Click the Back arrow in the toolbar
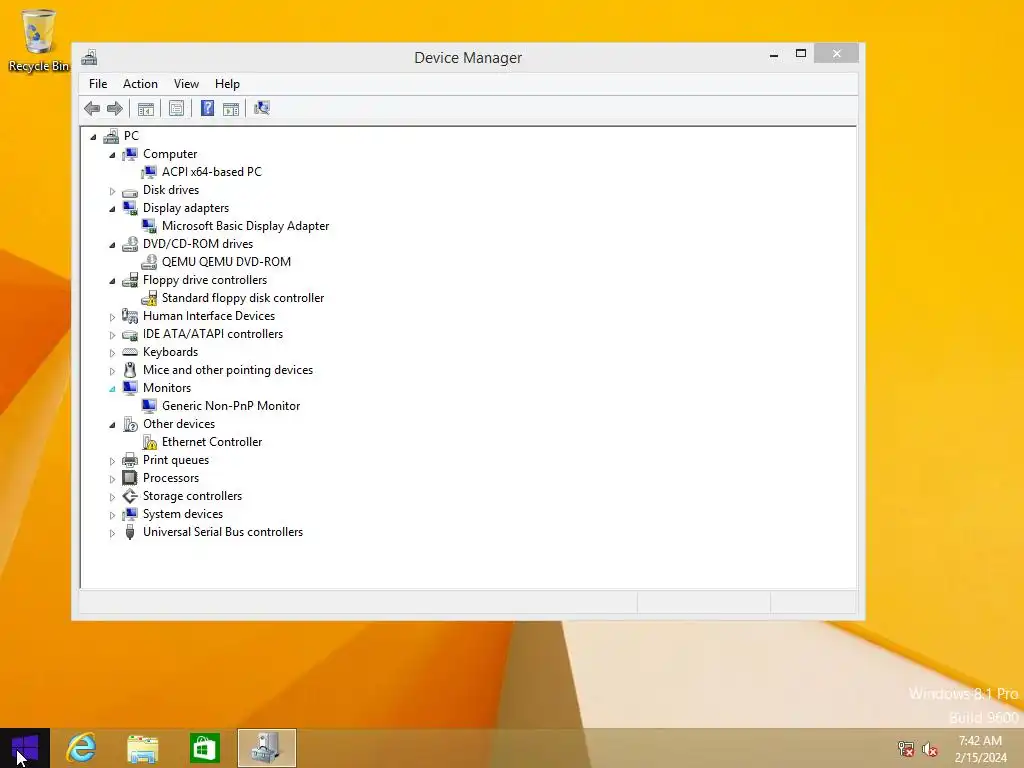This screenshot has width=1024, height=768. coord(92,108)
